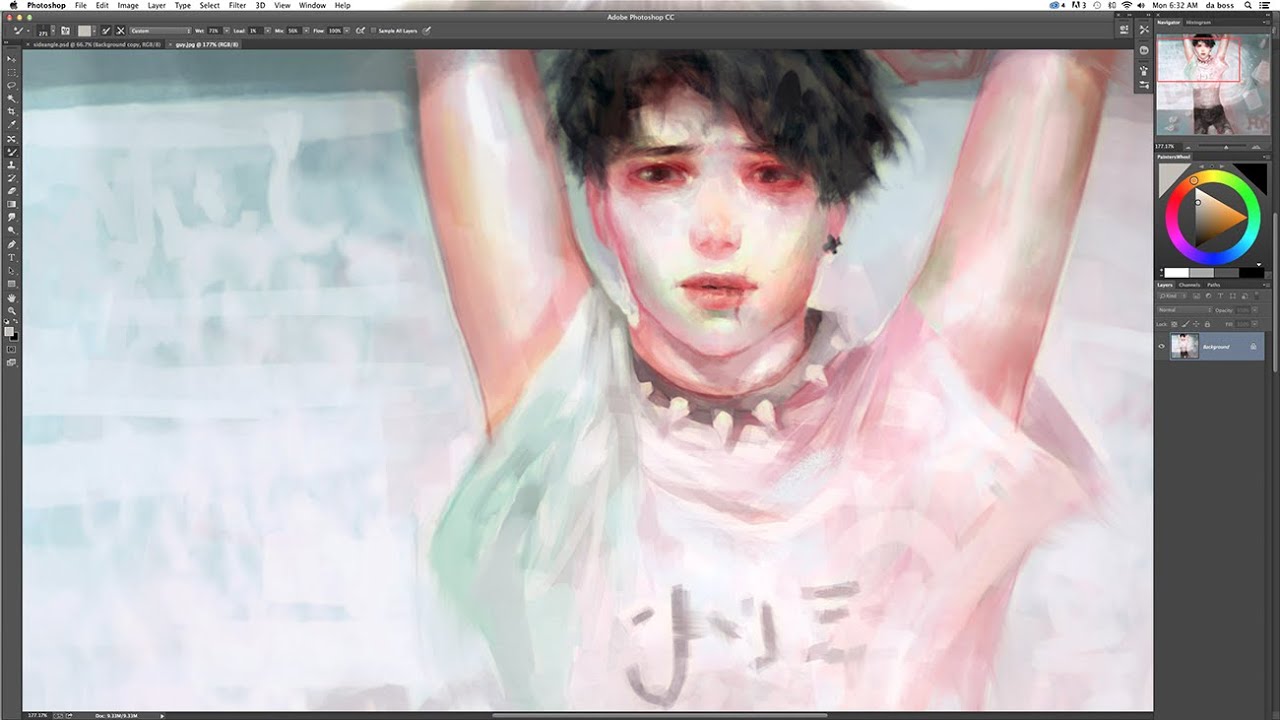Select the Zoom tool
1280x720 pixels.
11,310
